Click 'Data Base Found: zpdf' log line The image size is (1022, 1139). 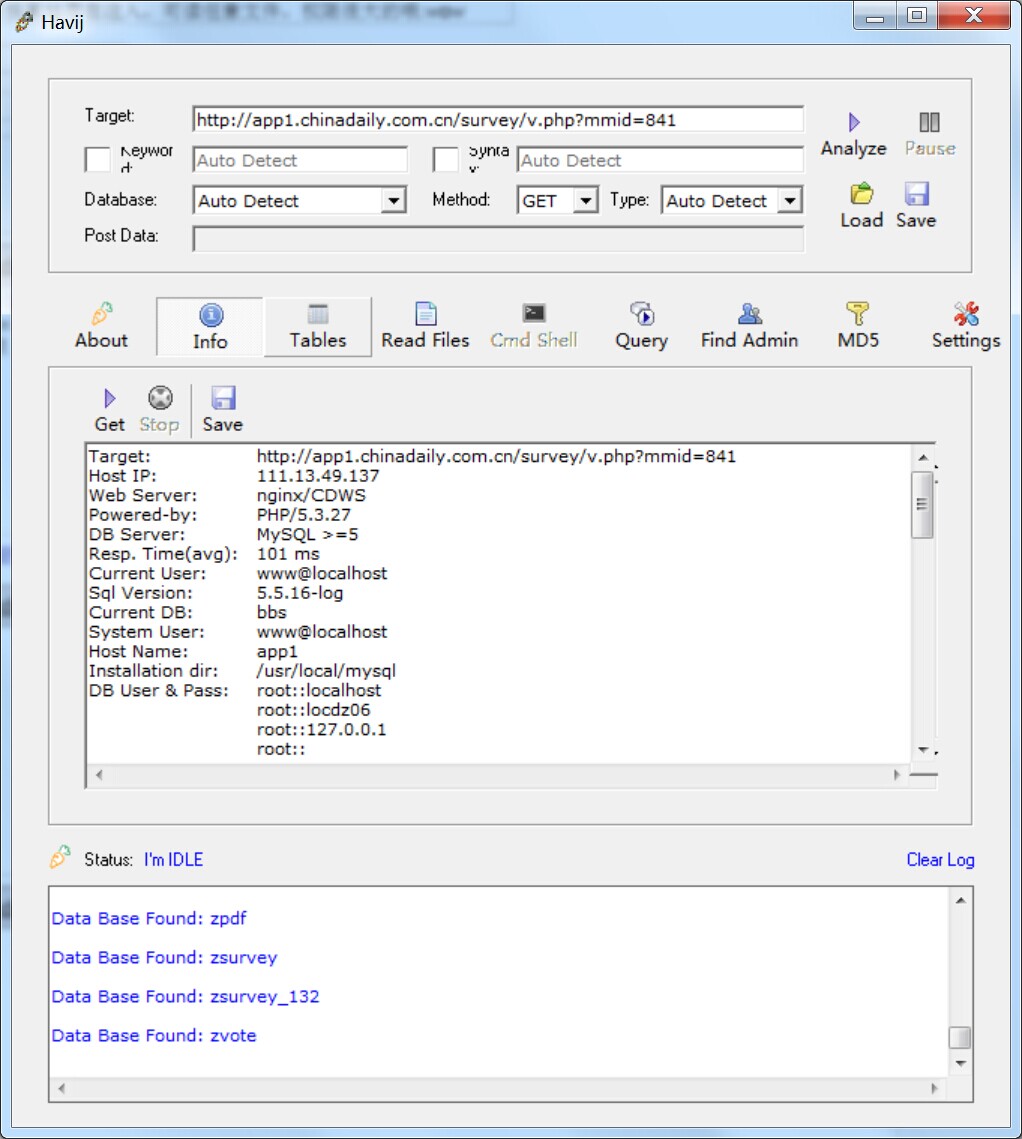149,918
